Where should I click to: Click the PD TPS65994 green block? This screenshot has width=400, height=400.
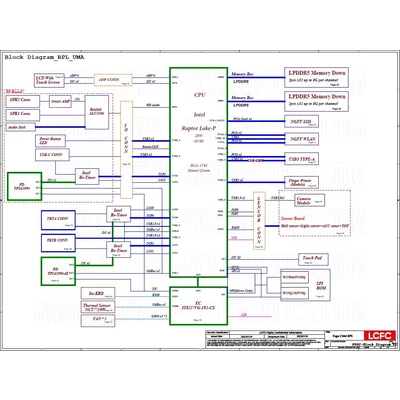tap(24, 186)
